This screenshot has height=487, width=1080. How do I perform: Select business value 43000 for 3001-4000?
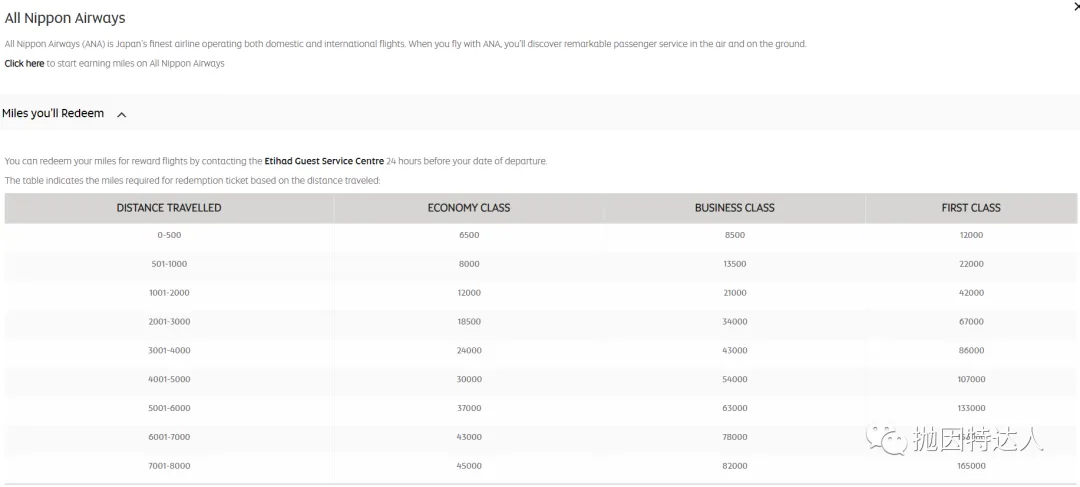coord(734,351)
